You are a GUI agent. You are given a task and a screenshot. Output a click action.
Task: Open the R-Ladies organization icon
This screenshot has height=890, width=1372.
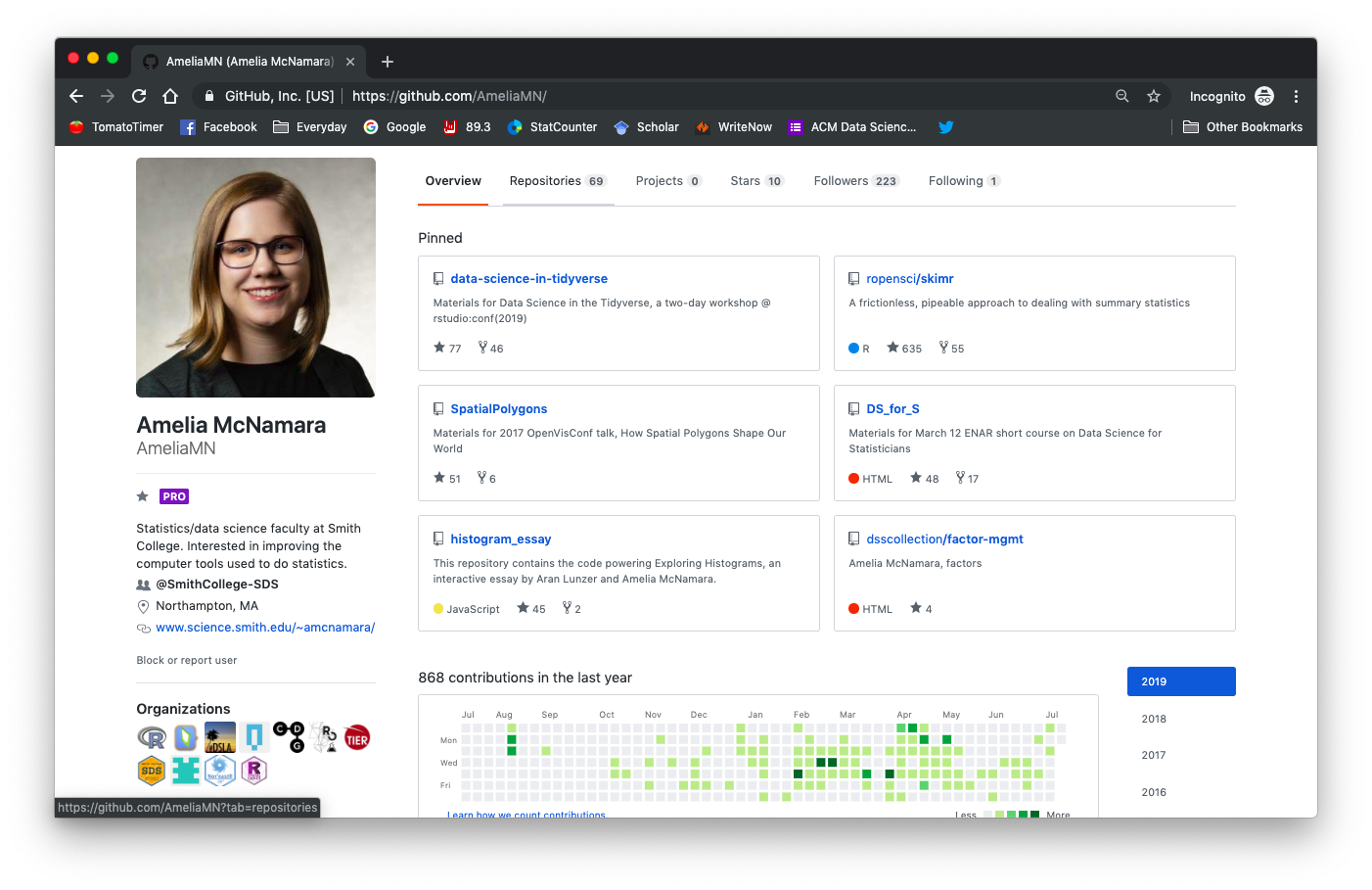253,771
